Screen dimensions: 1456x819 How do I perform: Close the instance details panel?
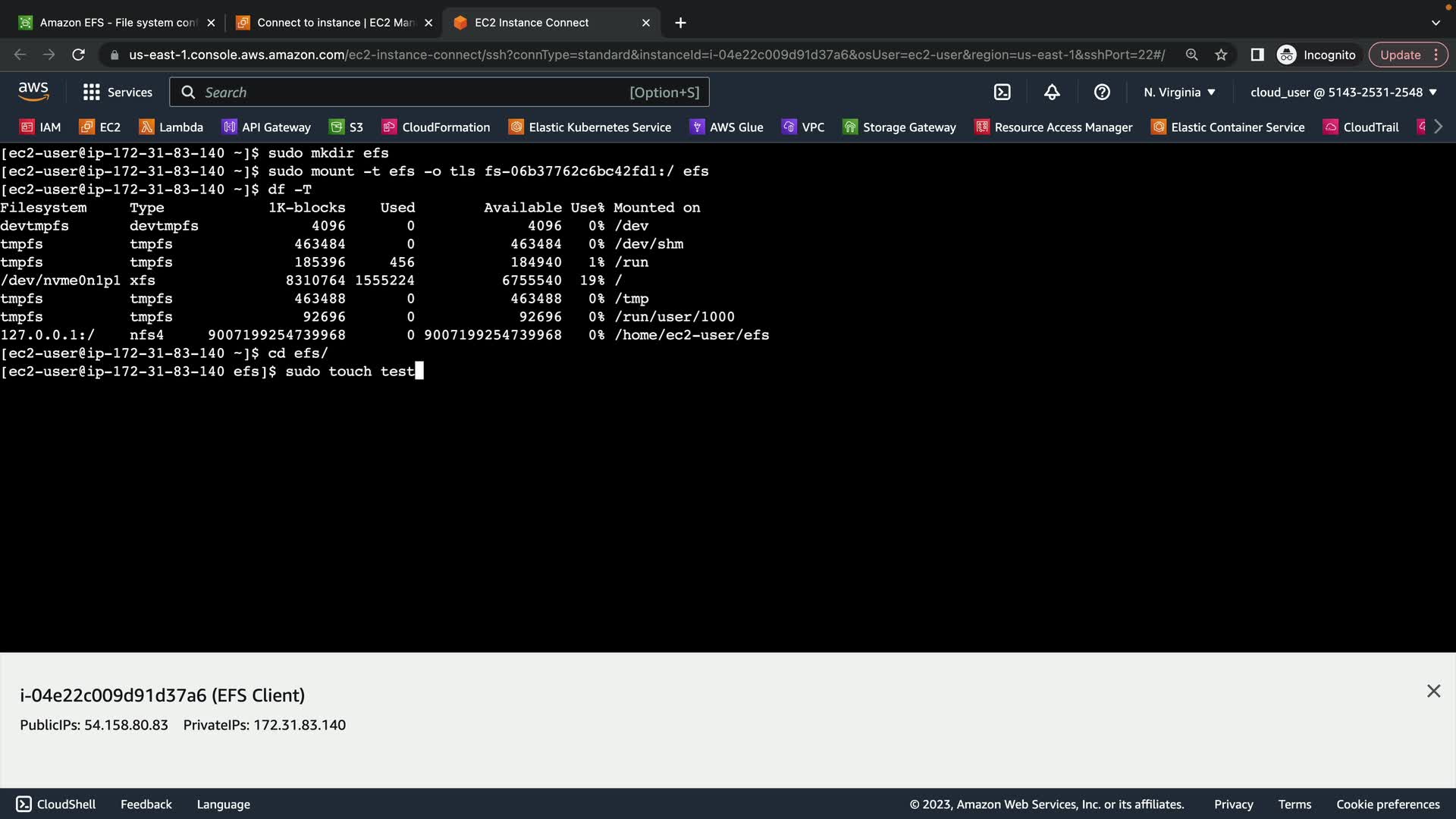(x=1433, y=691)
